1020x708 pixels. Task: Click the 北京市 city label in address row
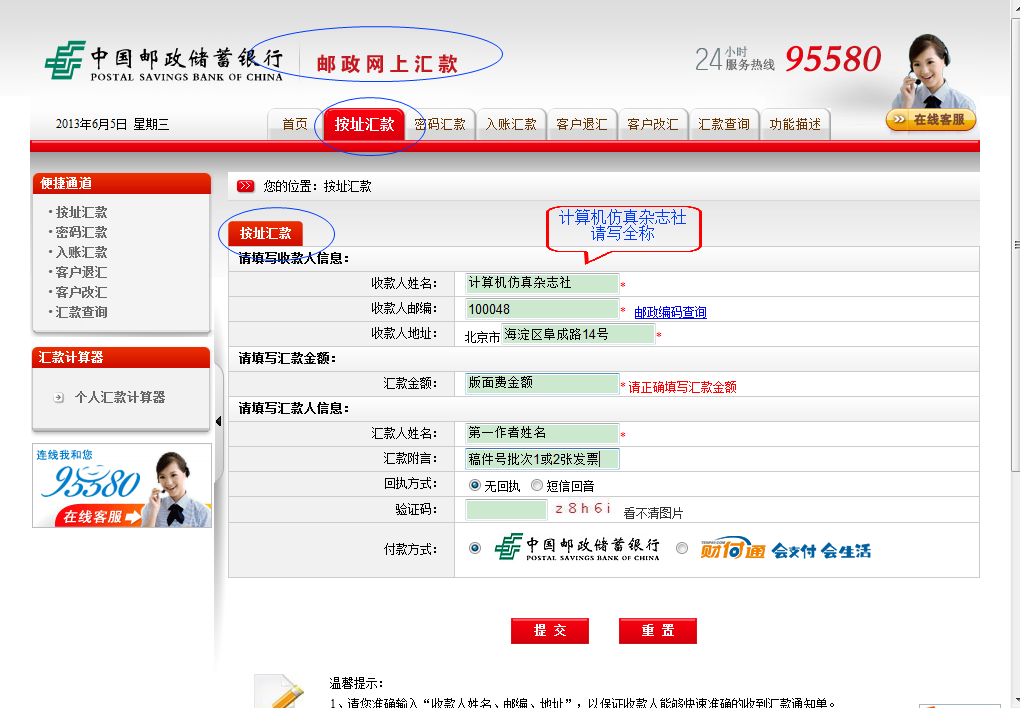[x=482, y=337]
